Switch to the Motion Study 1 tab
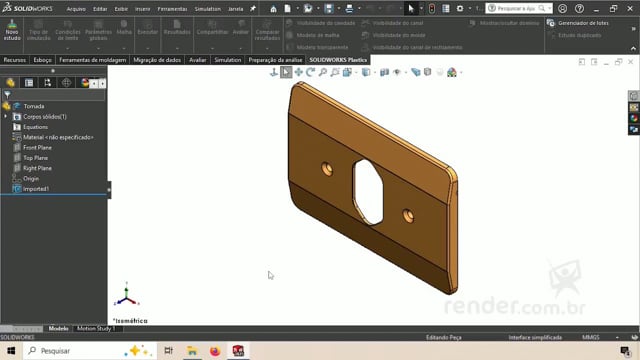The width and height of the screenshot is (640, 360). click(96, 329)
